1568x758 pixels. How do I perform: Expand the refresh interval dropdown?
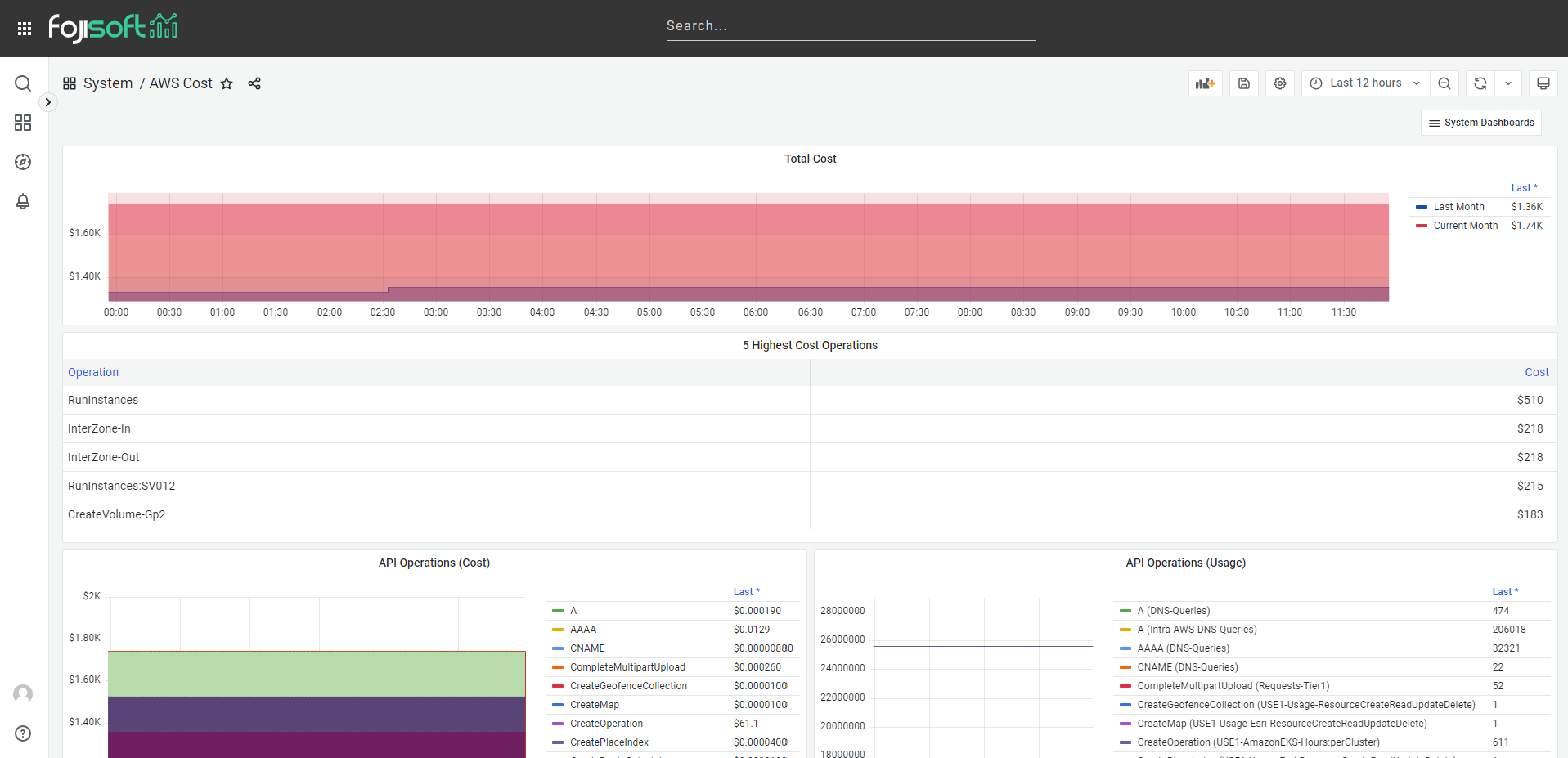1508,83
